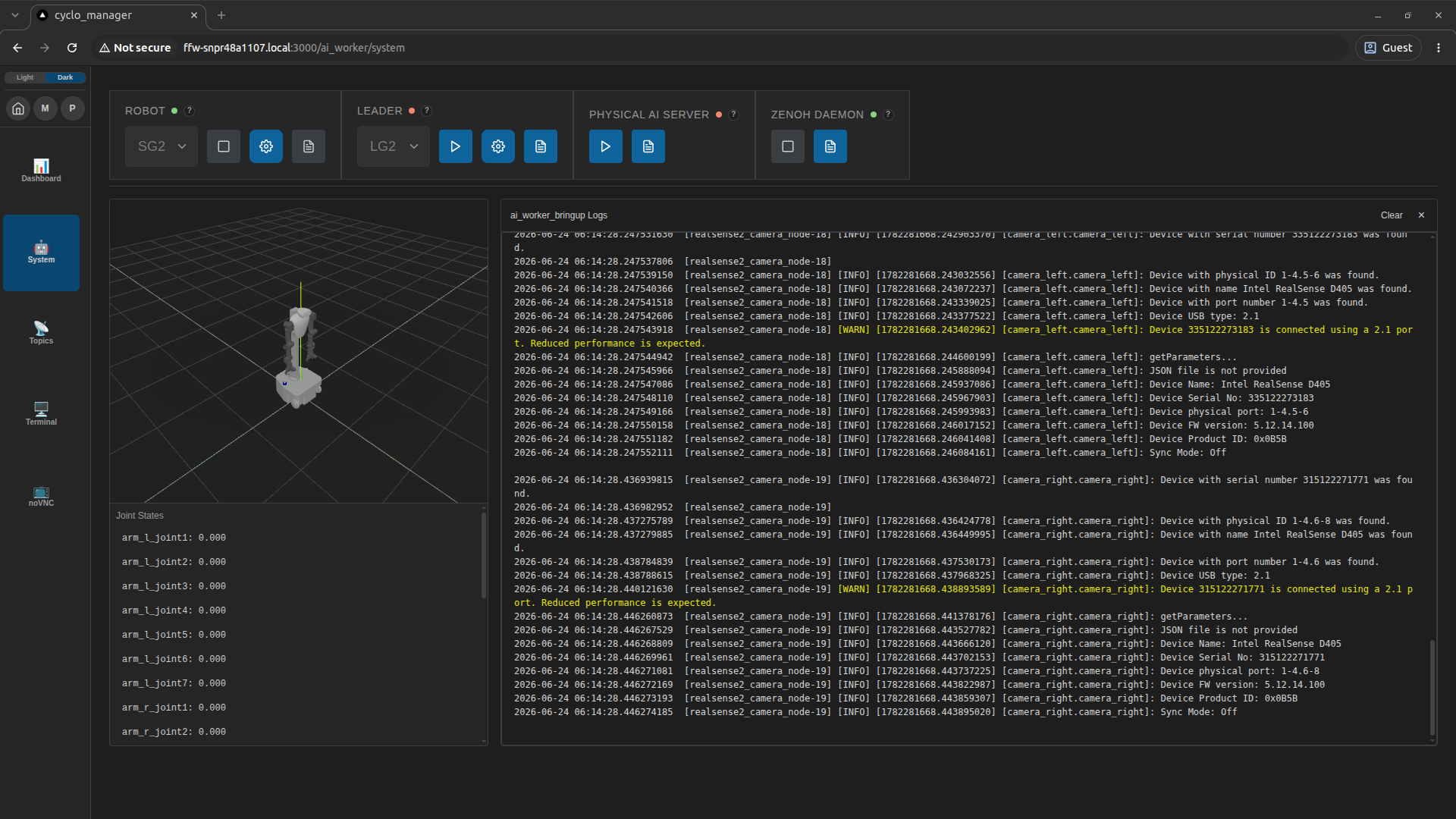Open LEADER settings gear

coord(498,146)
